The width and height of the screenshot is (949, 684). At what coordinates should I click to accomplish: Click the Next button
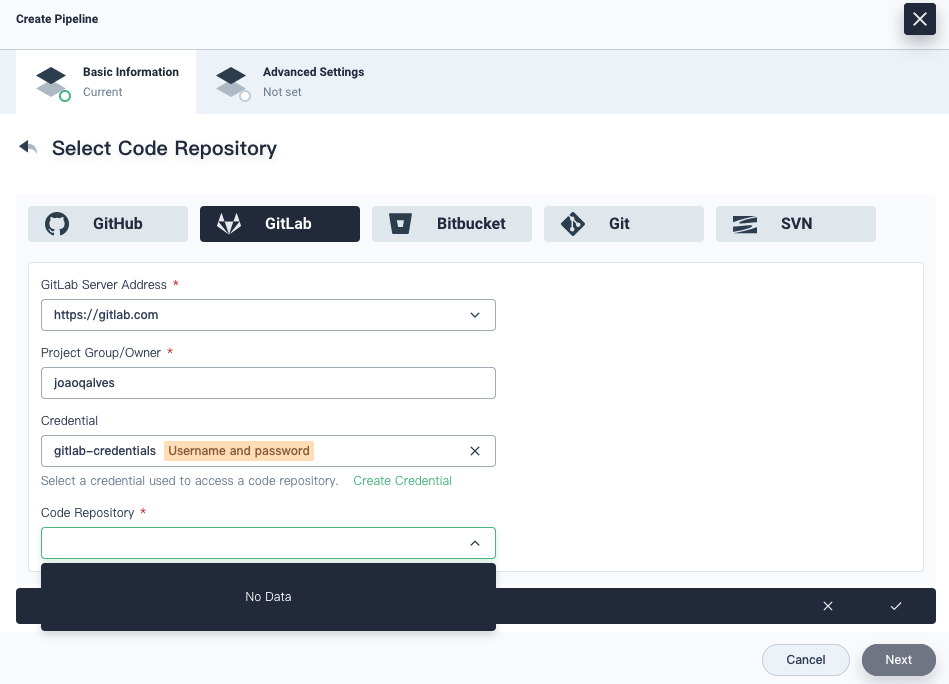pos(897,659)
